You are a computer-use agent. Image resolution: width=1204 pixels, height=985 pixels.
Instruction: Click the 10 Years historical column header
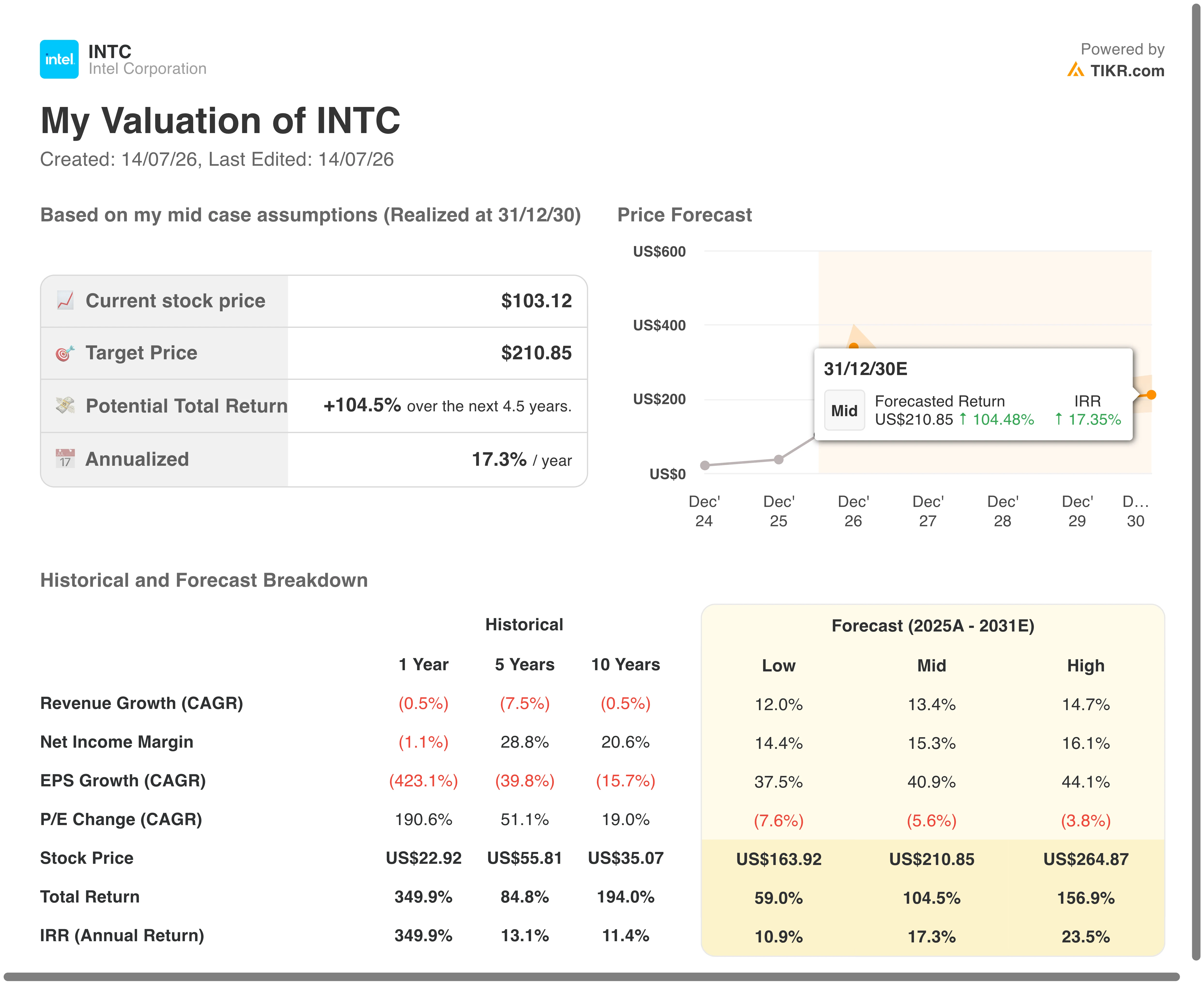tap(625, 664)
